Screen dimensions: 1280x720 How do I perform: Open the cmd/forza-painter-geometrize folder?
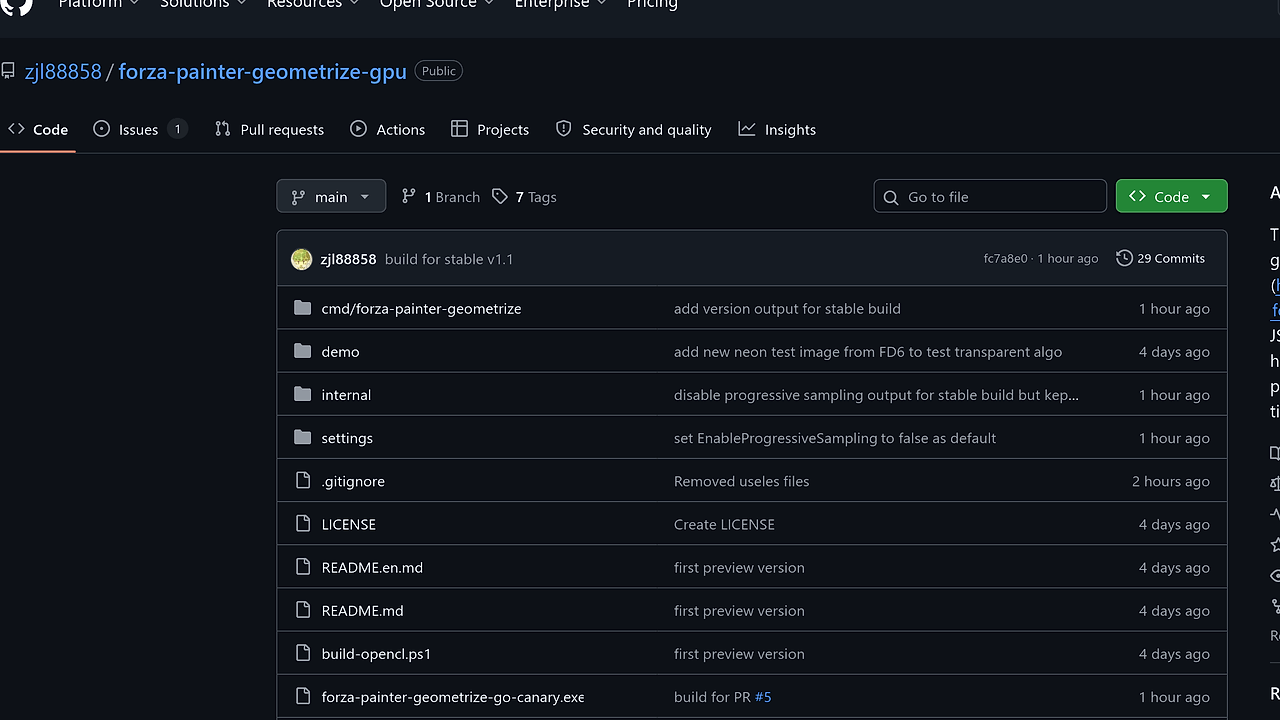(x=421, y=308)
